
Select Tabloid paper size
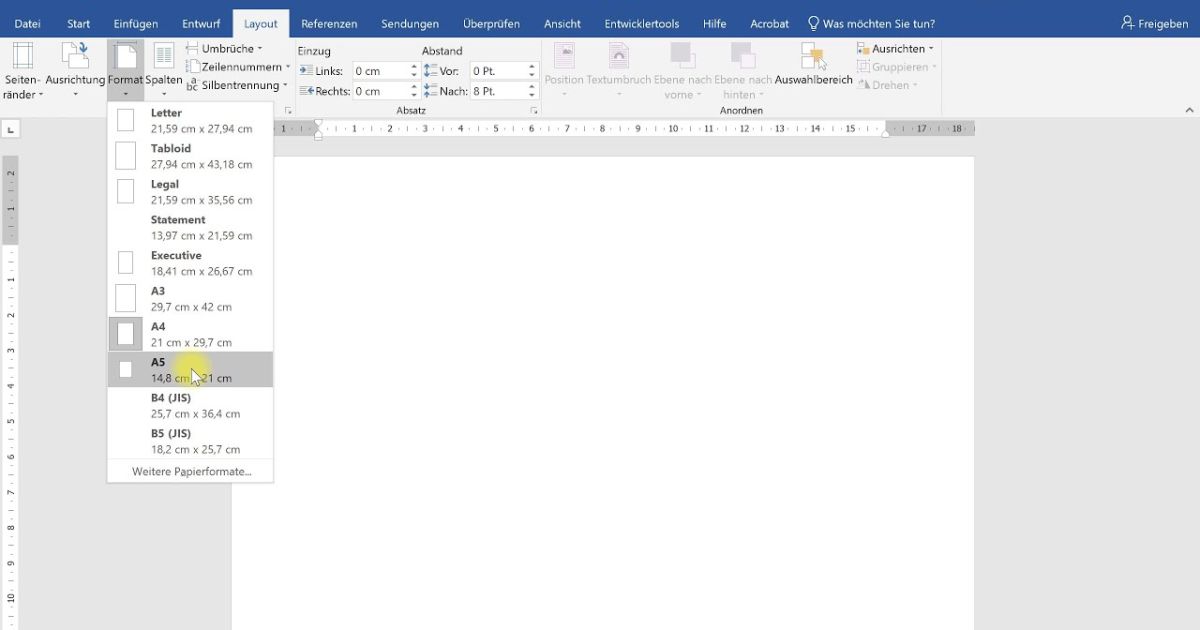point(190,156)
